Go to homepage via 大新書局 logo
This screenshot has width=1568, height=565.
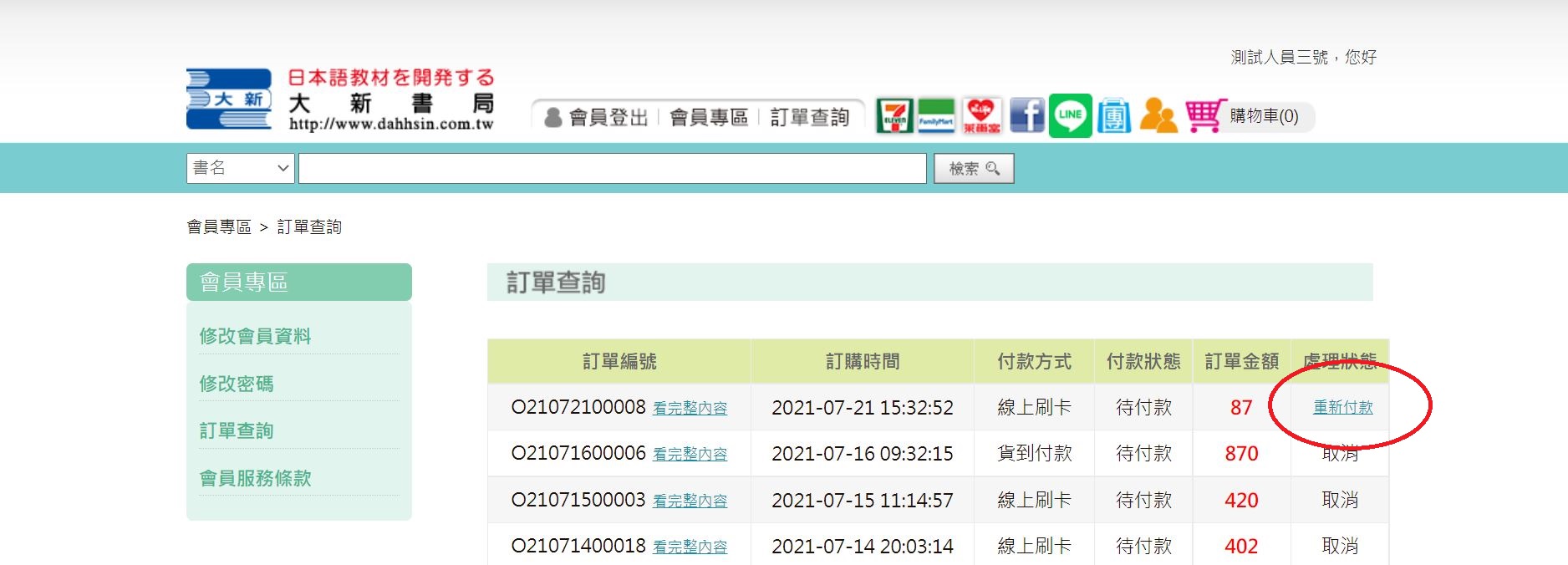coord(340,99)
